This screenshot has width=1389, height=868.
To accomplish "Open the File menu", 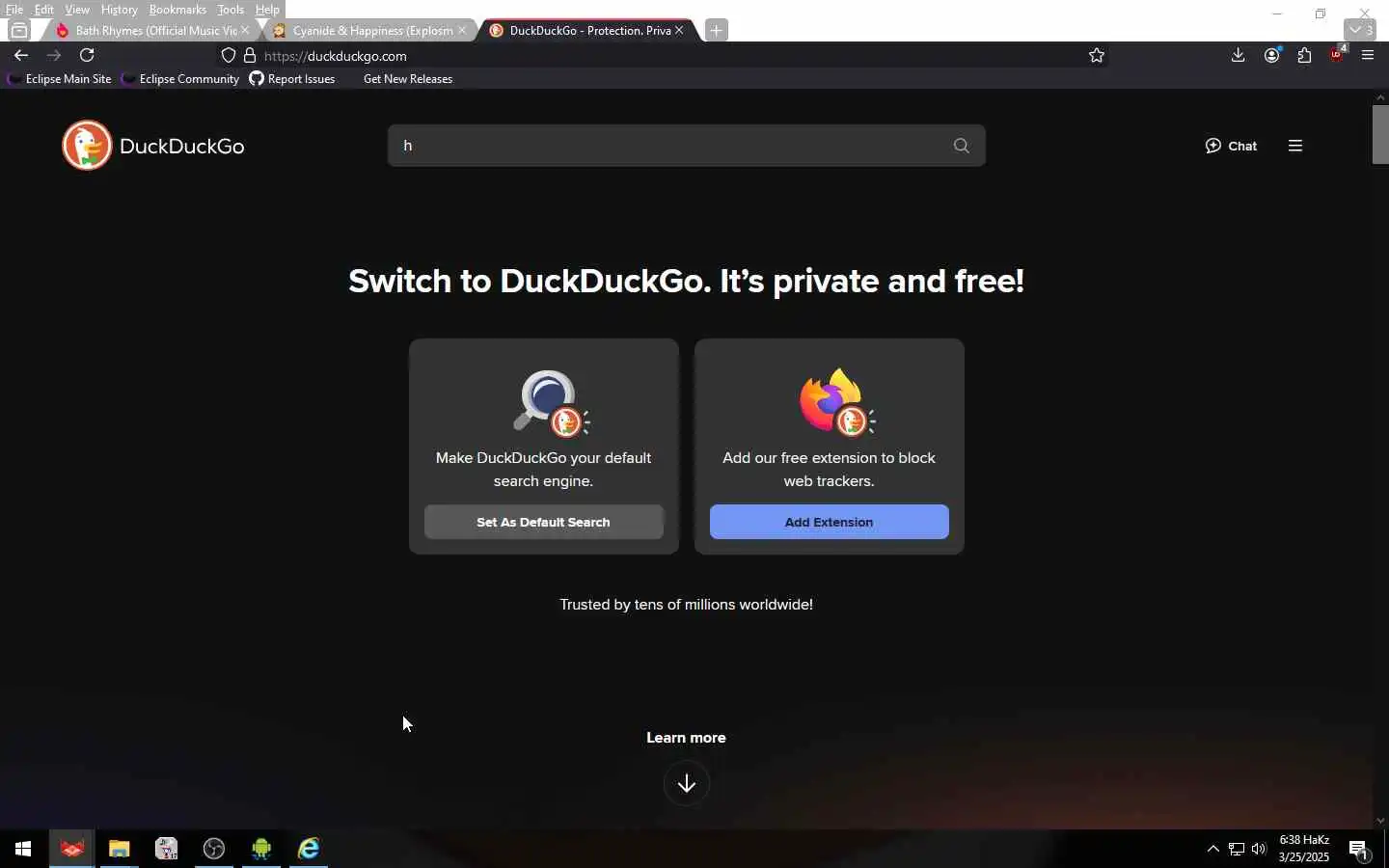I will 14,9.
